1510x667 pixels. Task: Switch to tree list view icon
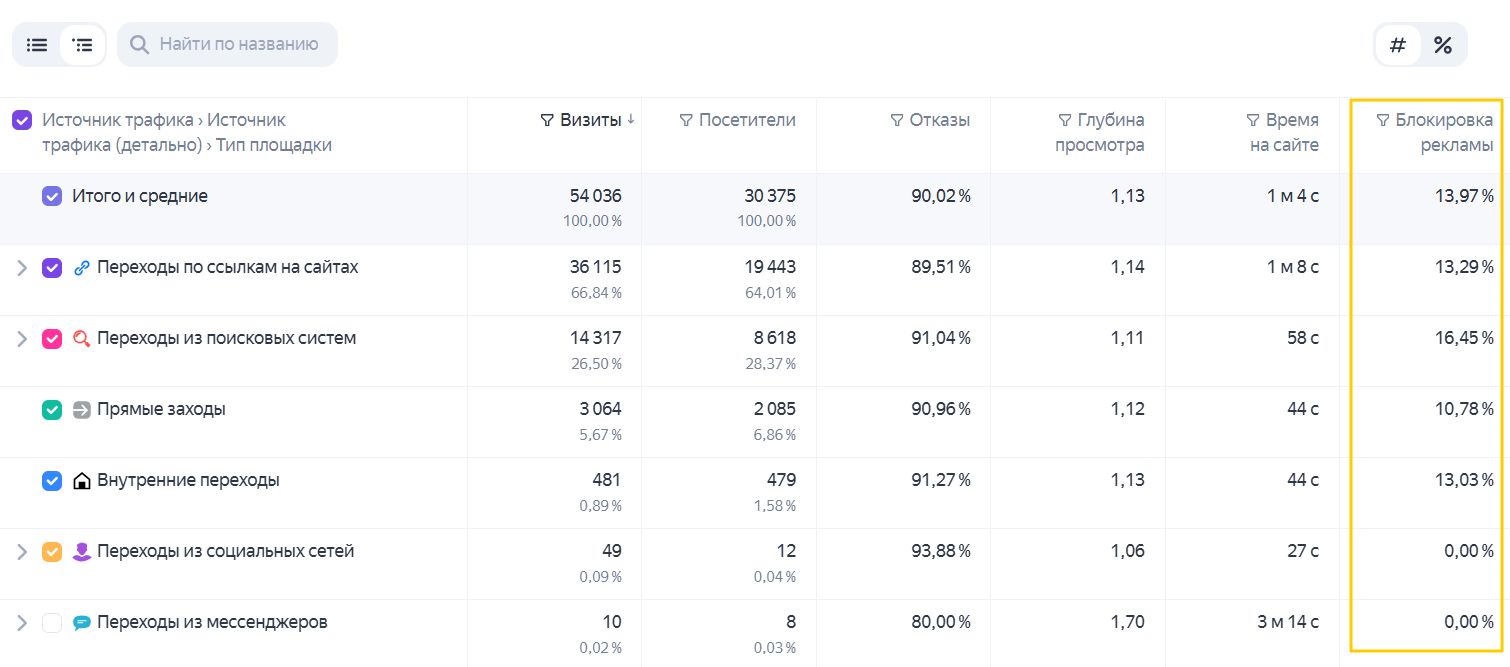point(82,45)
